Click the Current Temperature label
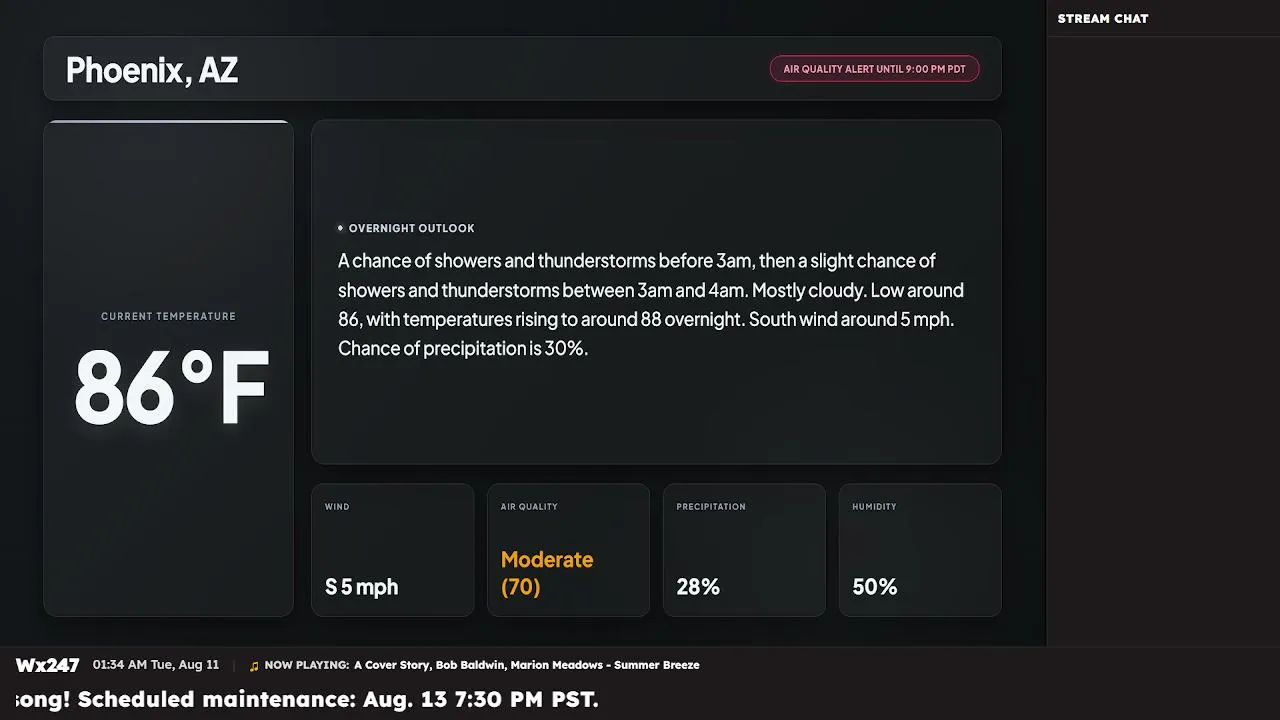This screenshot has width=1280, height=720. 168,316
